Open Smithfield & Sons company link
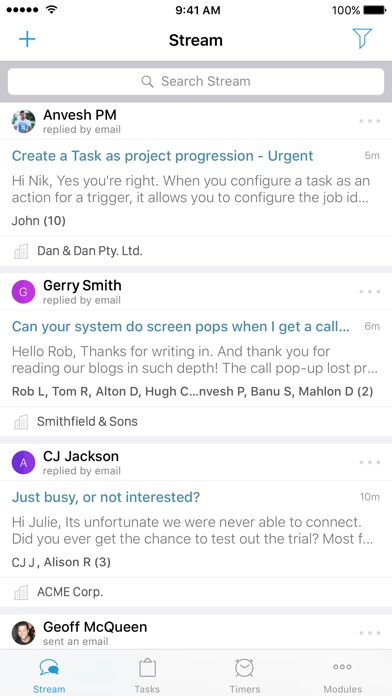This screenshot has width=392, height=696. tap(87, 421)
